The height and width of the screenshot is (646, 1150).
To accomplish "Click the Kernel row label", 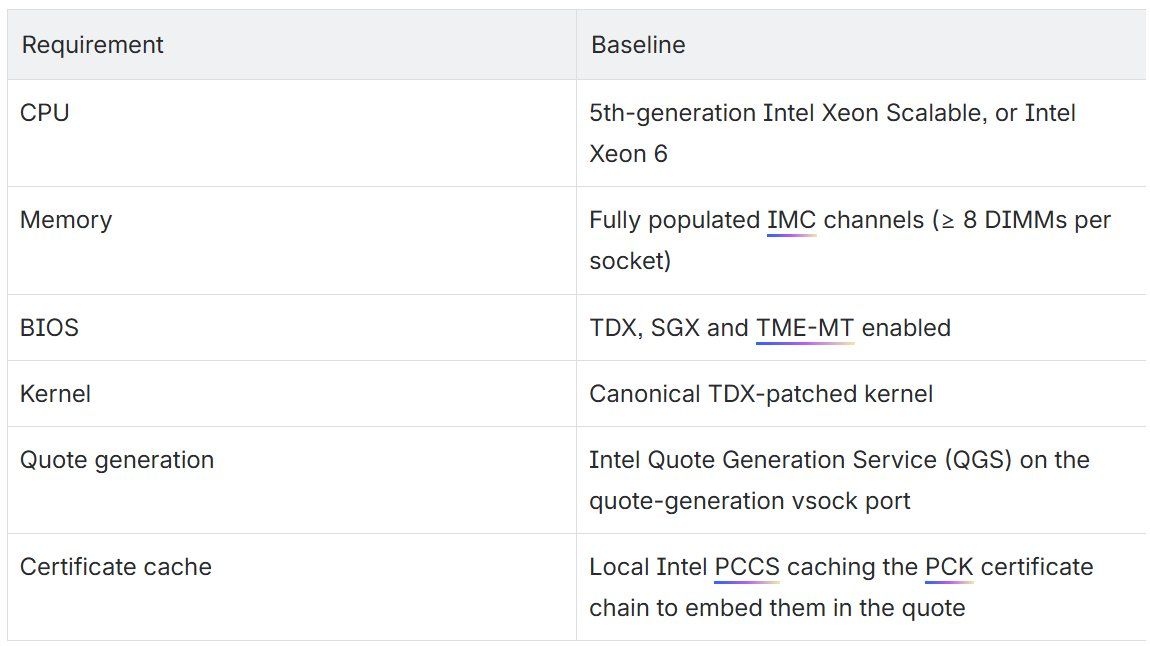I will [x=55, y=394].
